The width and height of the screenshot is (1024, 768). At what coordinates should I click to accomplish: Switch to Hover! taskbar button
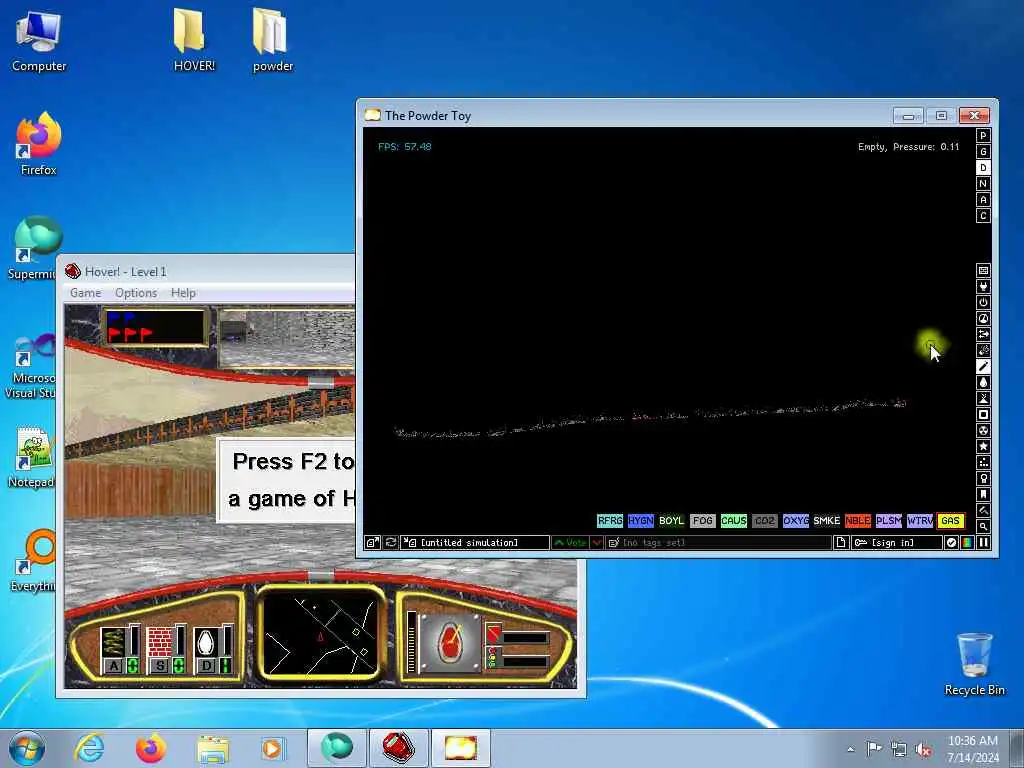[x=398, y=748]
